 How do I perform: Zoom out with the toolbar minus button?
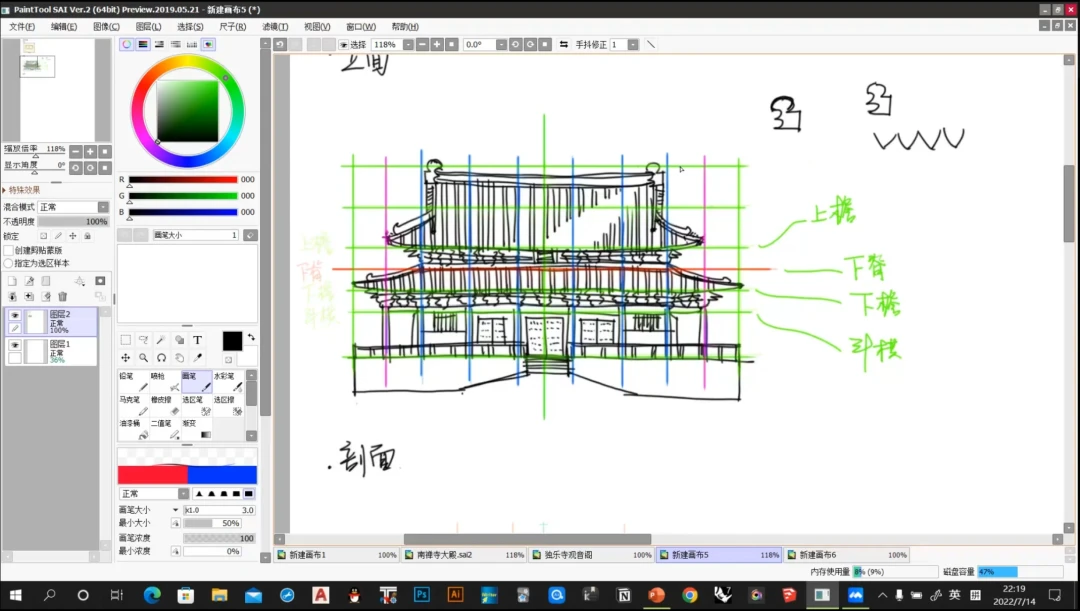tap(422, 44)
